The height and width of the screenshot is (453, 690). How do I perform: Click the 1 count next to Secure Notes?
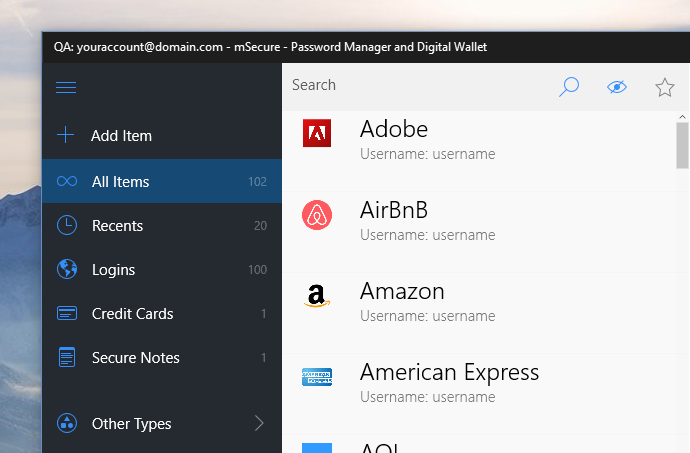coord(264,358)
